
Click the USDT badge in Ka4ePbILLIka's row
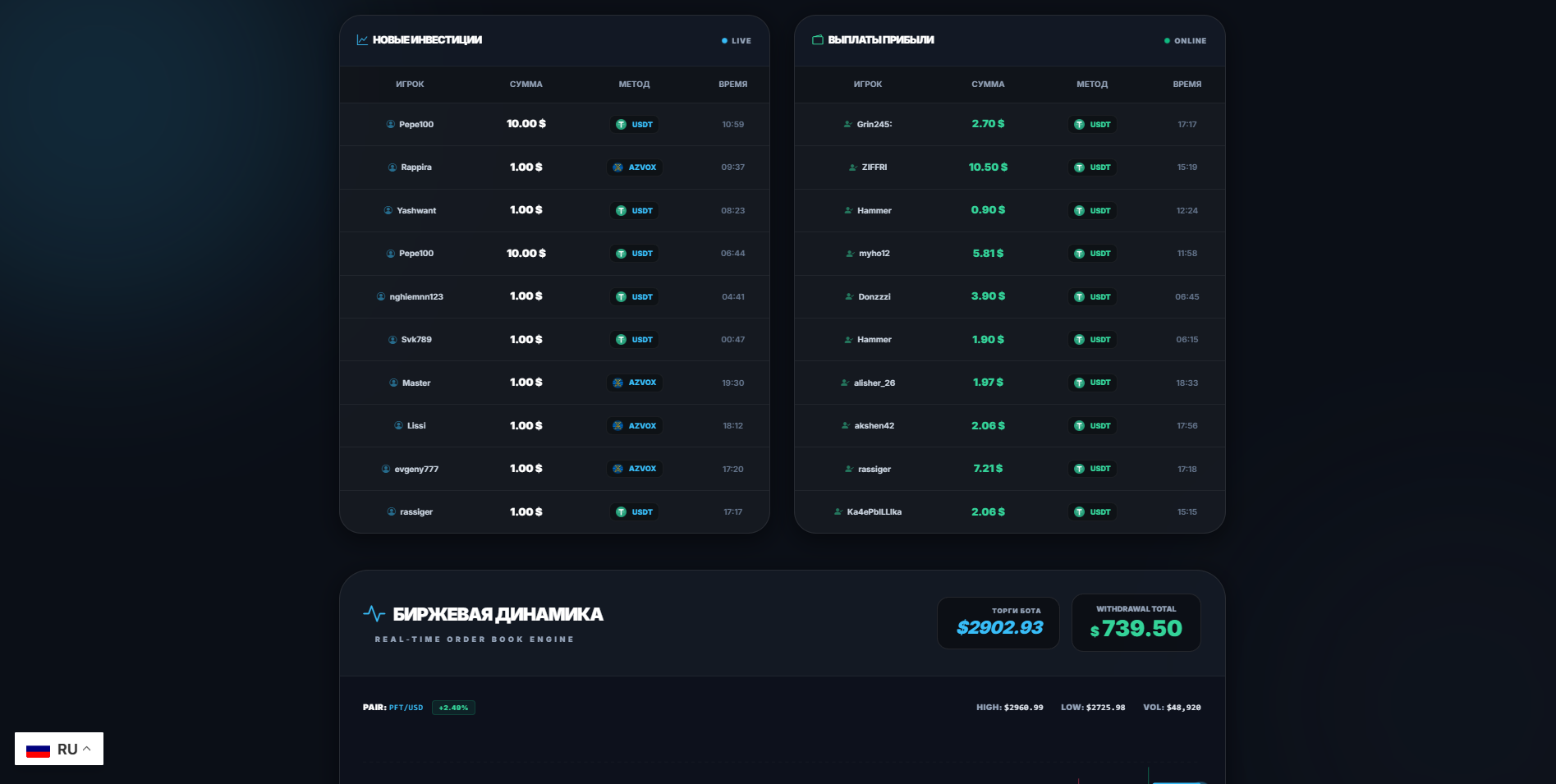point(1093,512)
